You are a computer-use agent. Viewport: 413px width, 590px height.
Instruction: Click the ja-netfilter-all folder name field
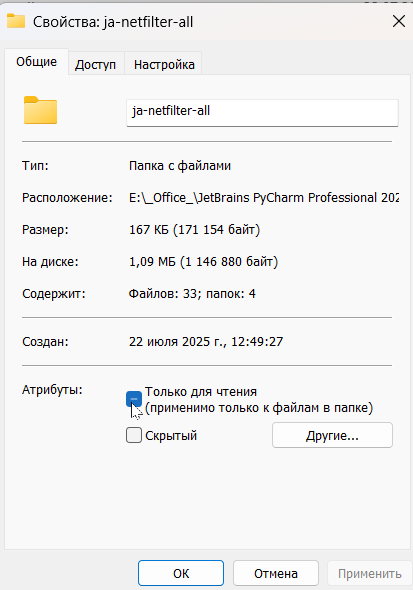(x=262, y=113)
